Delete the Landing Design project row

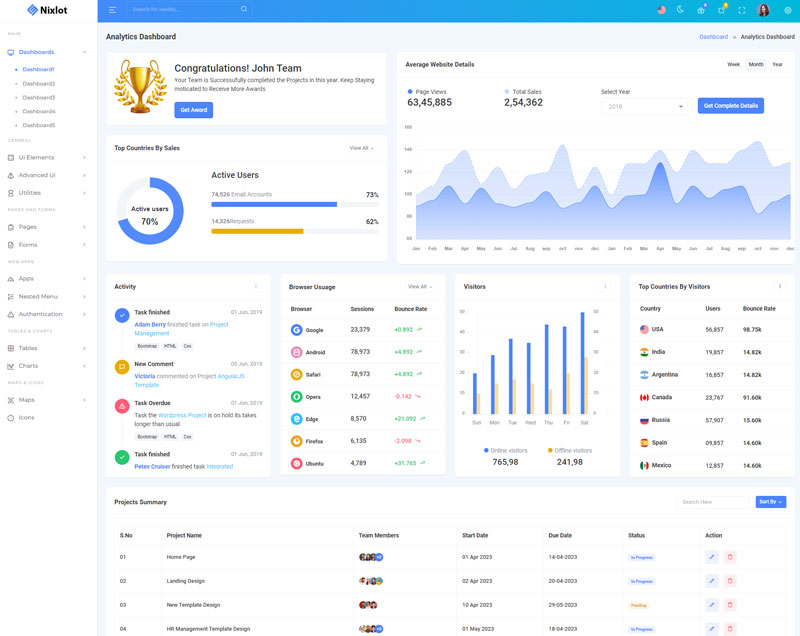click(730, 581)
